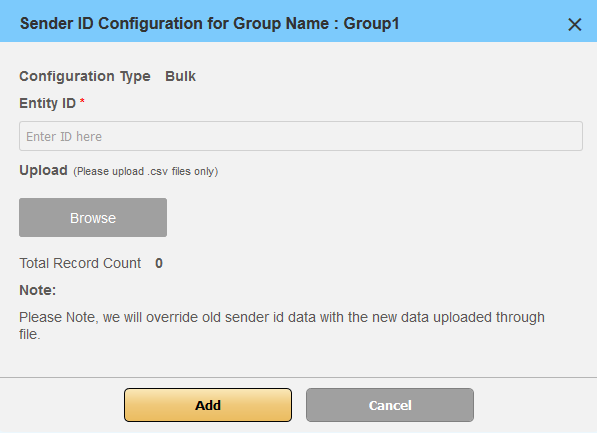Click the Entity ID input field
This screenshot has height=433, width=597.
[301, 136]
